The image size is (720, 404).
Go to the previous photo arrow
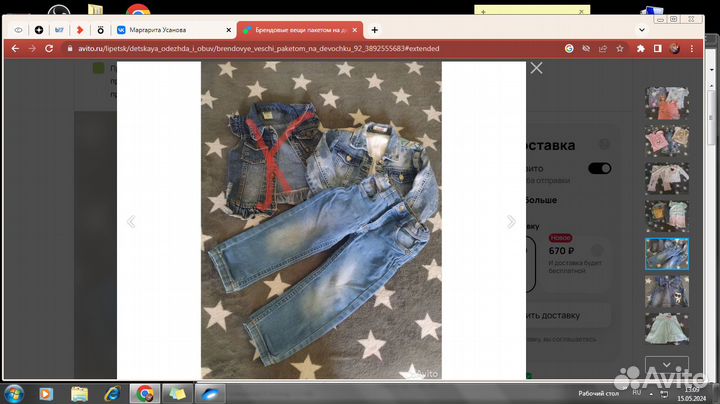pos(130,222)
